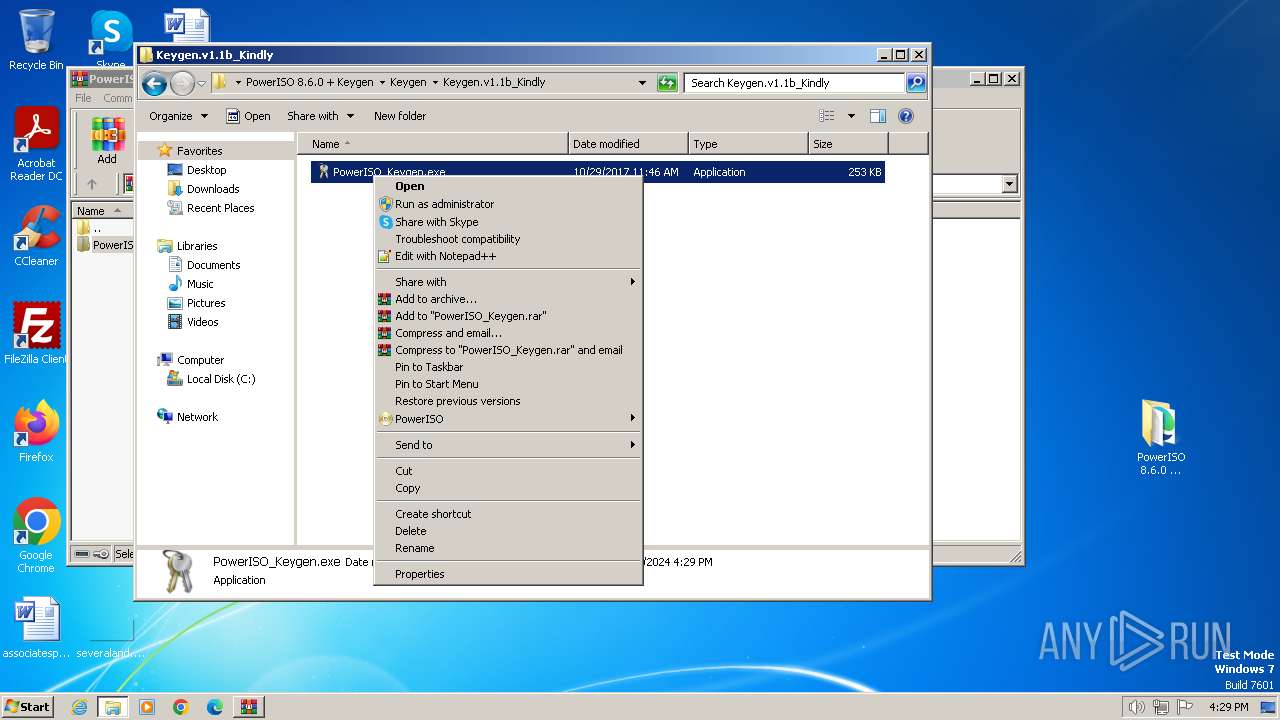Choose Share with Skype
The image size is (1280, 720).
508,222
